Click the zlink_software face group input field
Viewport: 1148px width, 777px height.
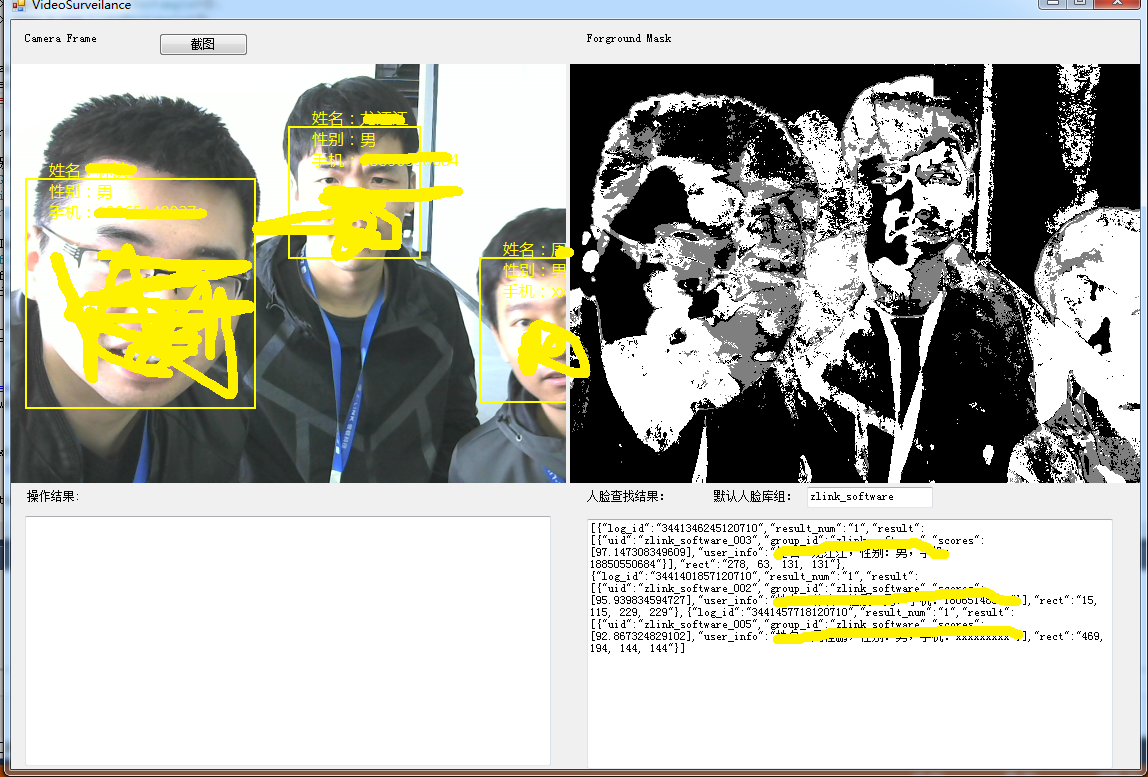(x=870, y=497)
